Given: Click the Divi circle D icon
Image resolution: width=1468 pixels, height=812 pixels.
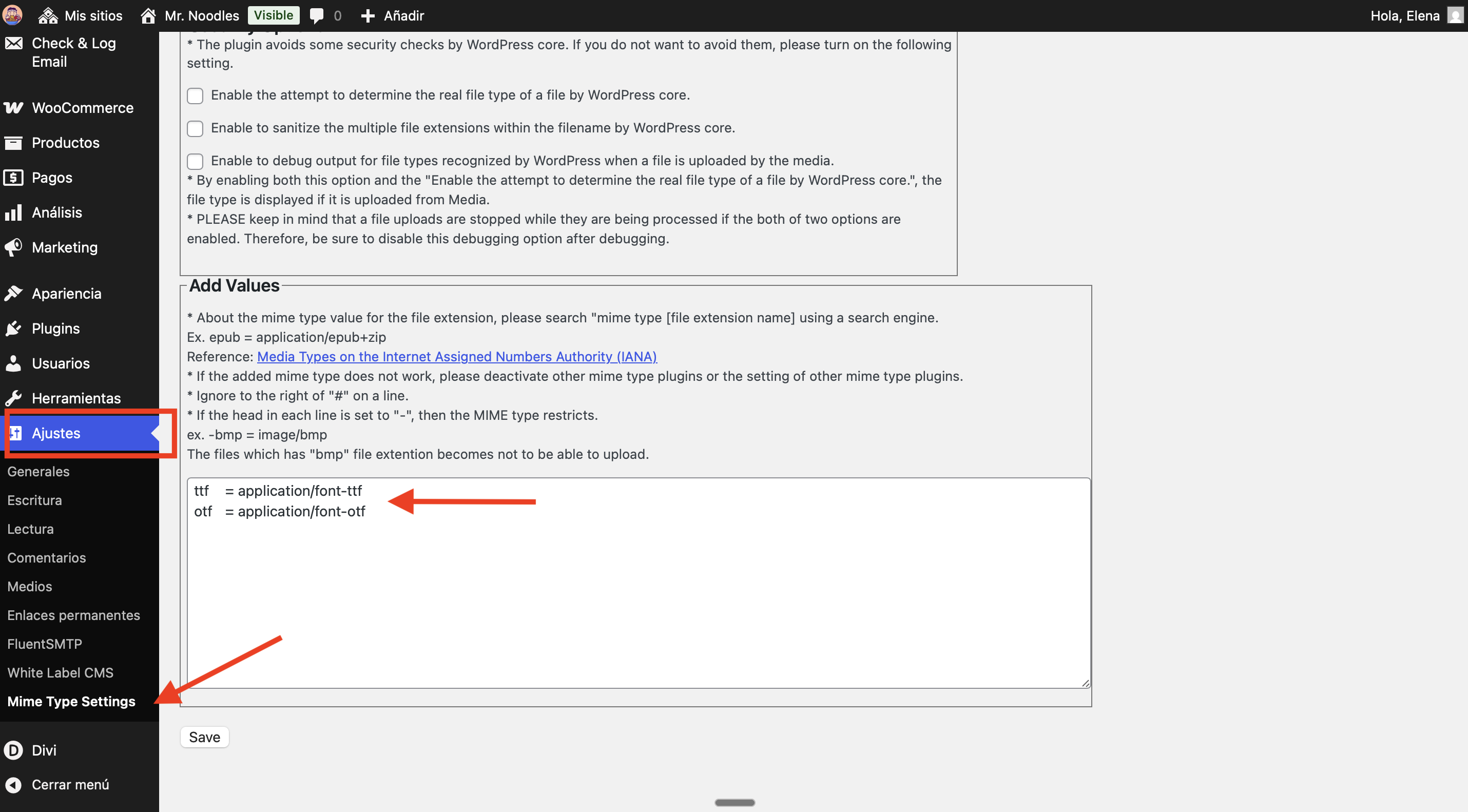Looking at the screenshot, I should (x=14, y=750).
